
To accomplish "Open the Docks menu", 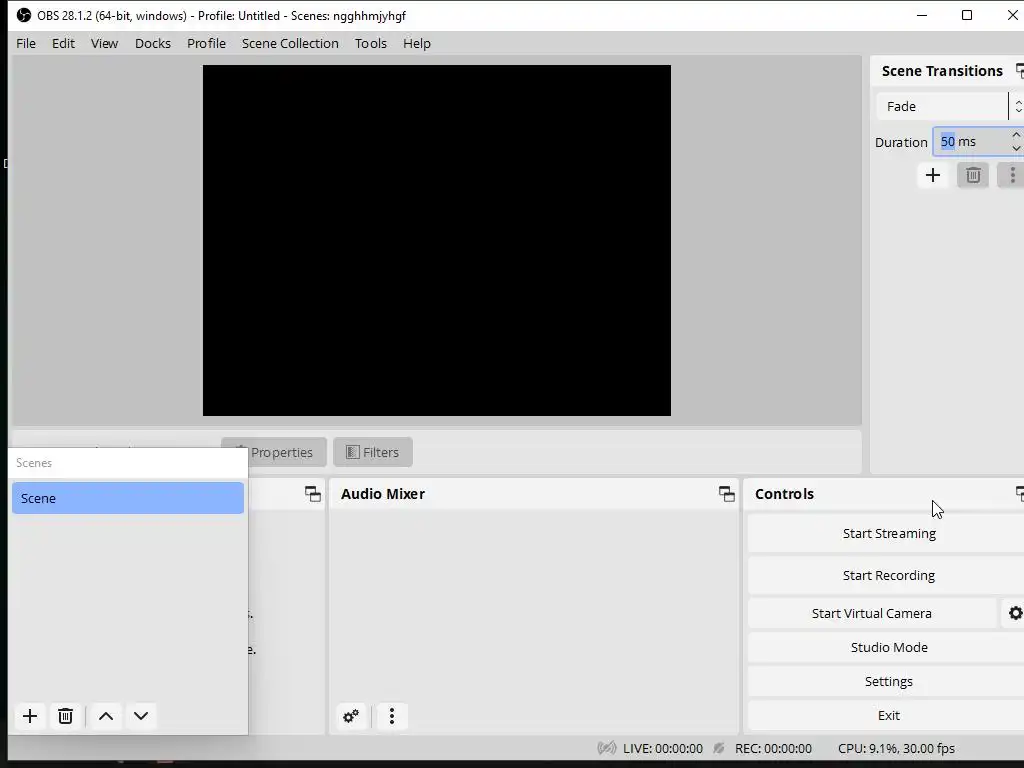I will click(x=153, y=43).
